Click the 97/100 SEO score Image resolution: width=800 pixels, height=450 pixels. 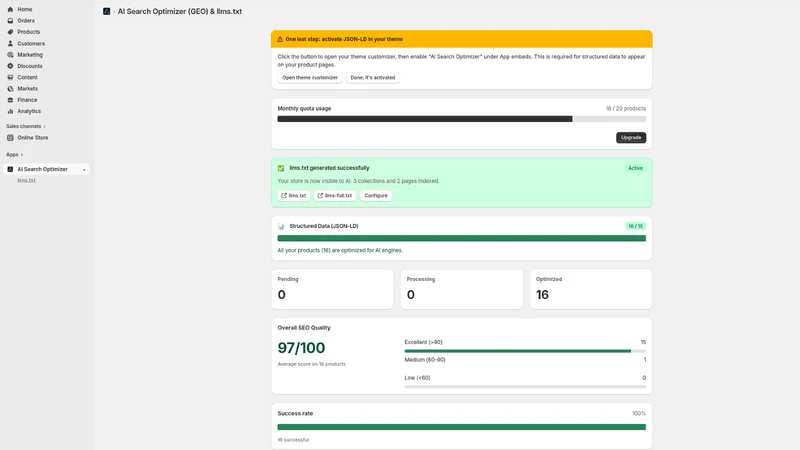click(x=301, y=348)
